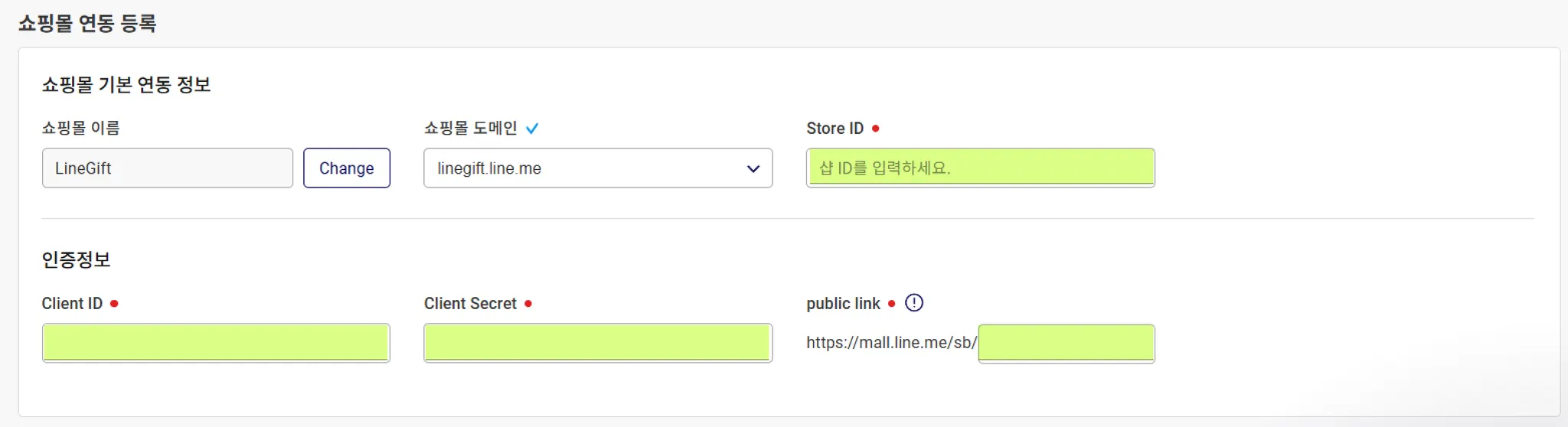Click the 쇼핑몰 이름 field label
The height and width of the screenshot is (427, 1568).
point(80,128)
